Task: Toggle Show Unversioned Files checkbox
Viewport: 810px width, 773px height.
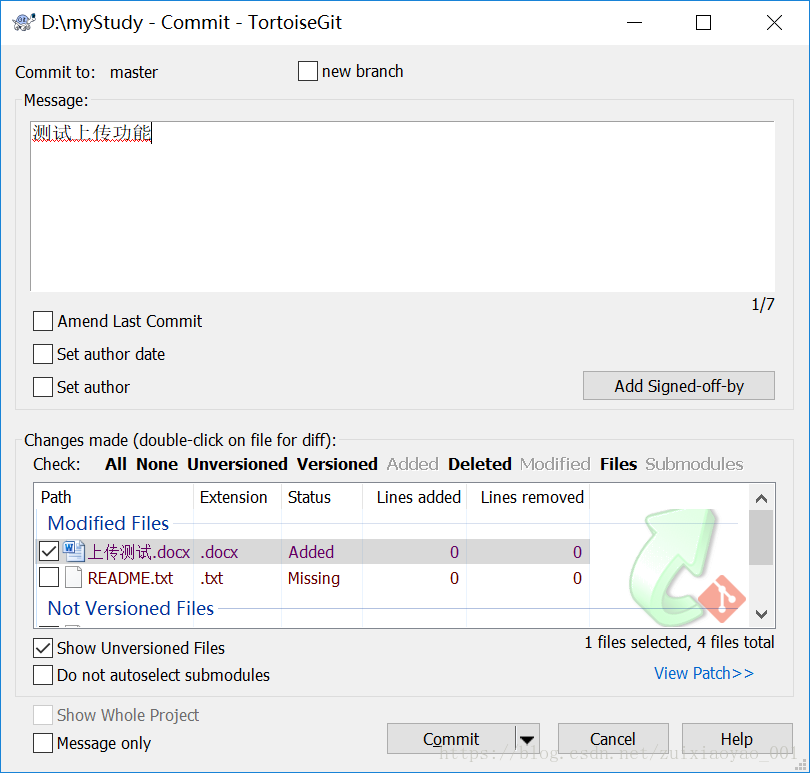Action: (x=43, y=648)
